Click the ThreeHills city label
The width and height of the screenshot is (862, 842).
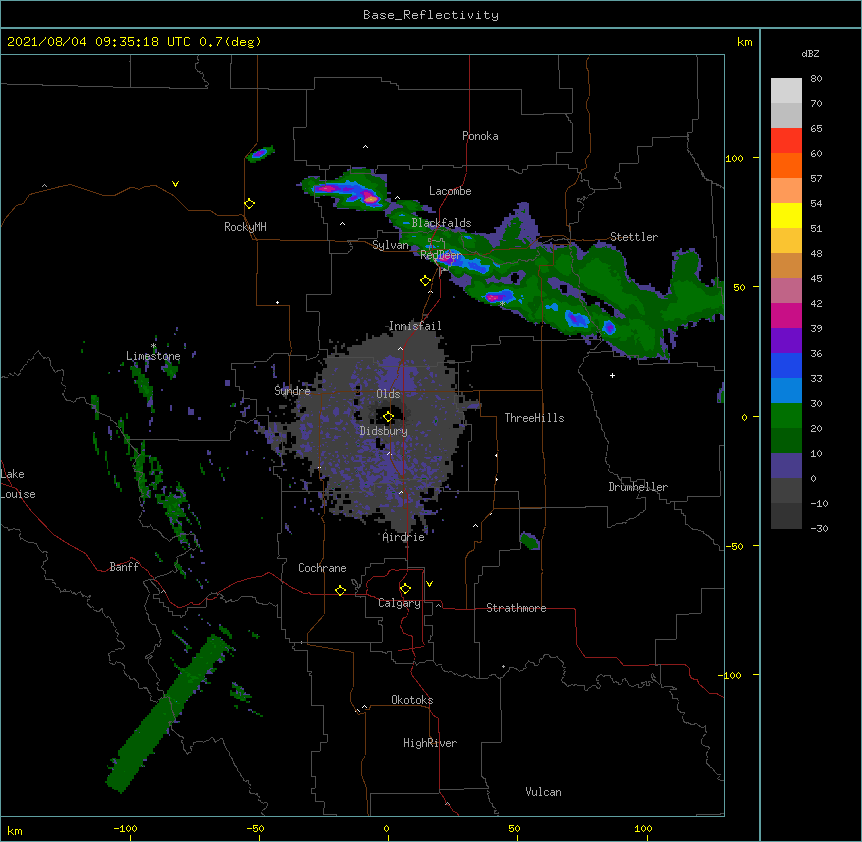(534, 418)
